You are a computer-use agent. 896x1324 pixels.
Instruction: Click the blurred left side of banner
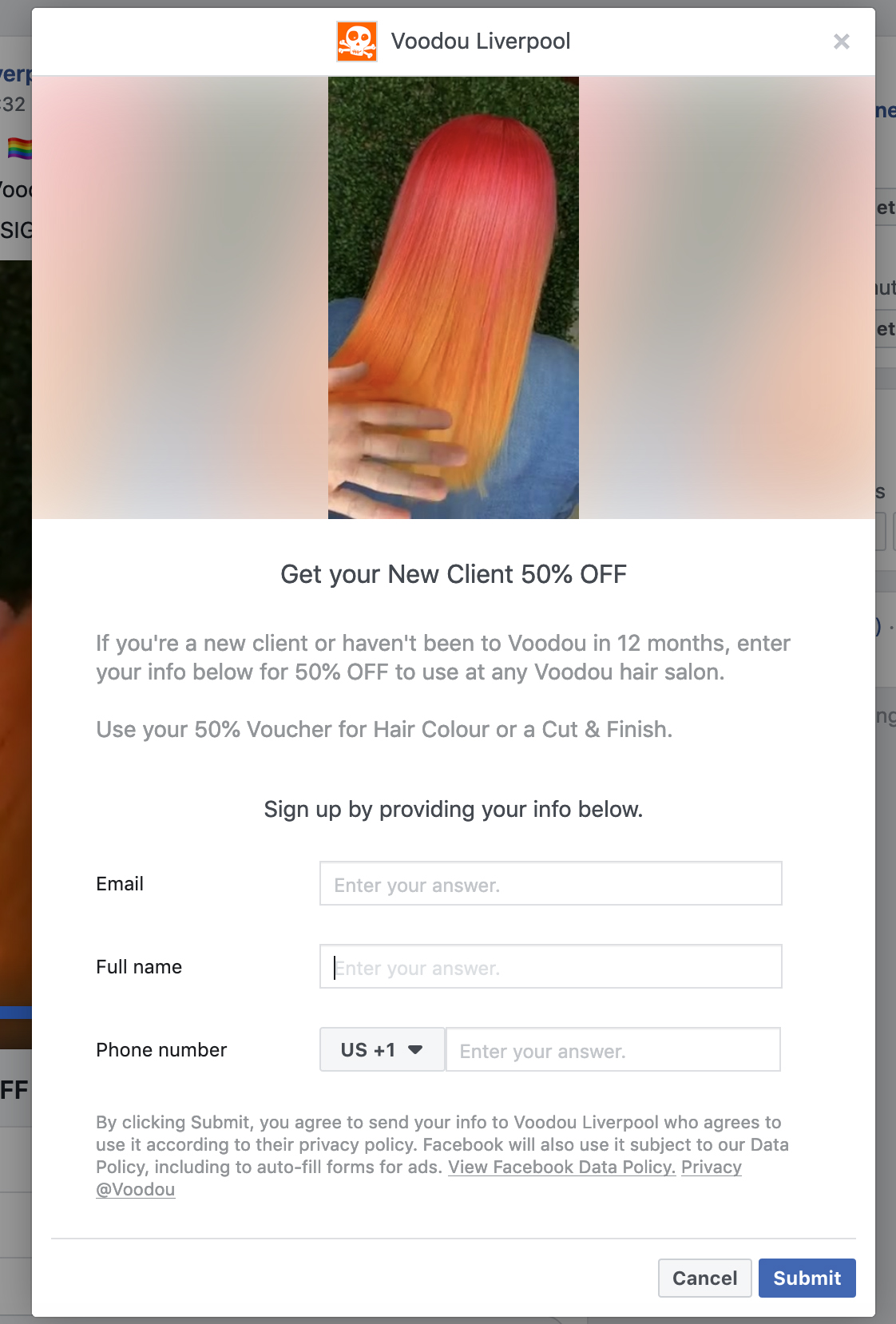click(x=180, y=298)
